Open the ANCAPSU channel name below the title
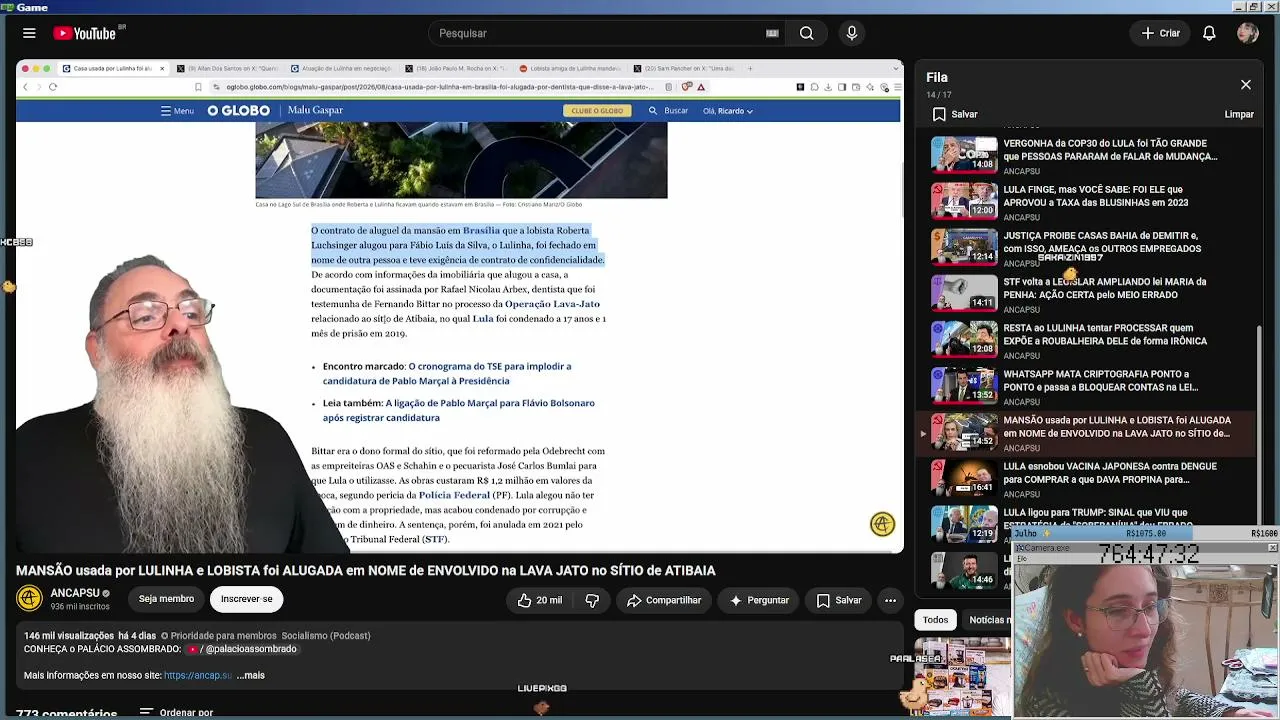 75,593
